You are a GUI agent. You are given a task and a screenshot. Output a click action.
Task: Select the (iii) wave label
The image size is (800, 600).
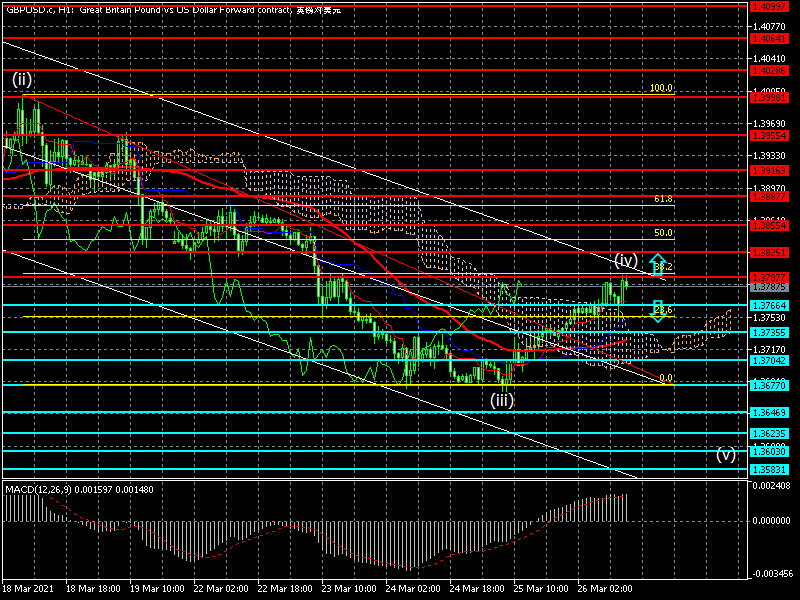tap(502, 400)
